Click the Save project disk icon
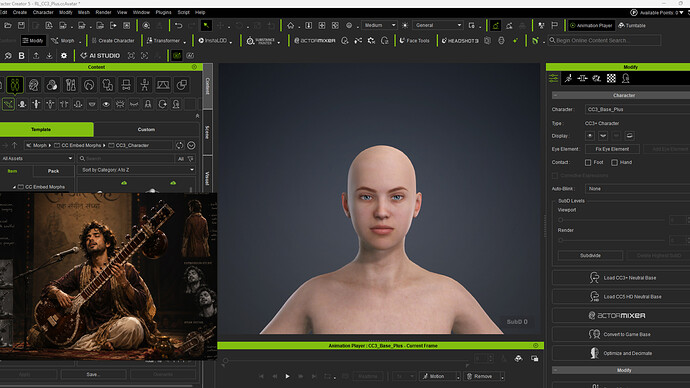The image size is (690, 388). pyautogui.click(x=21, y=26)
